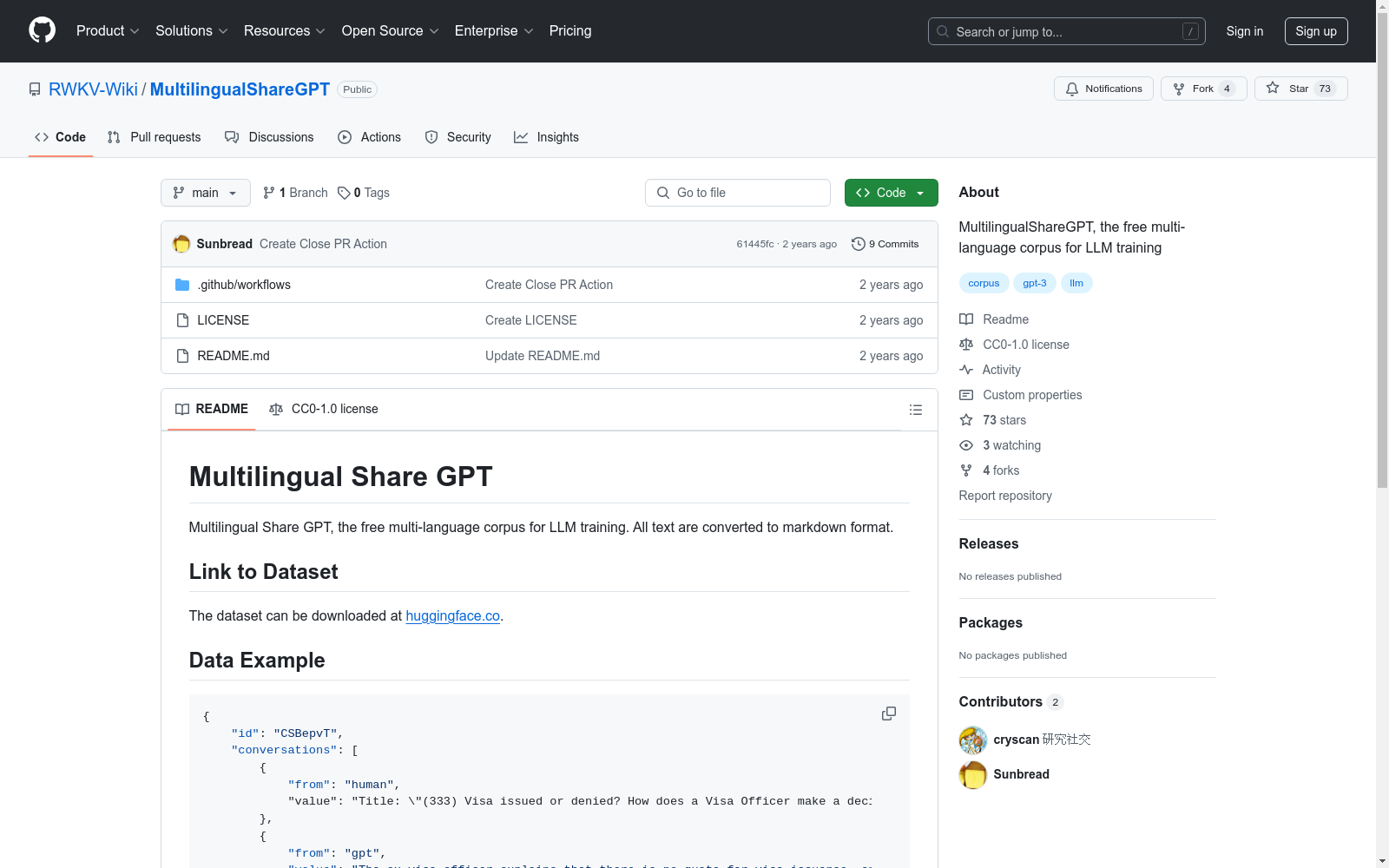The width and height of the screenshot is (1389, 868).
Task: Open the RWKV-Wiki organization link
Action: pyautogui.click(x=93, y=89)
